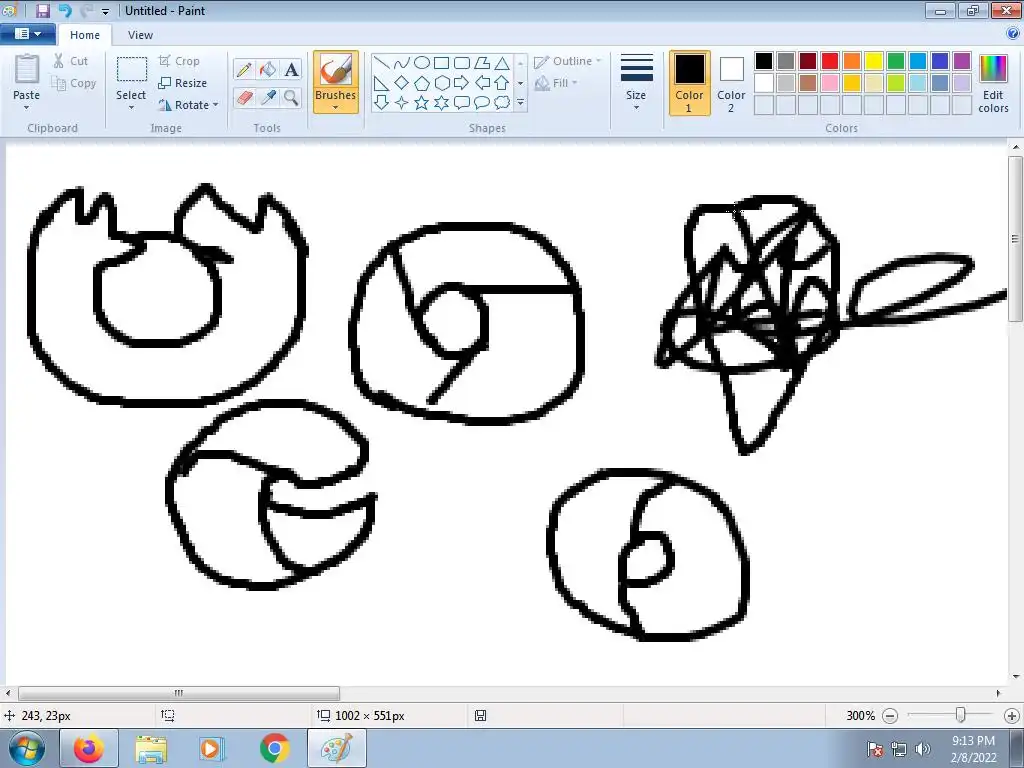Choose the Diamond shape

[x=402, y=83]
